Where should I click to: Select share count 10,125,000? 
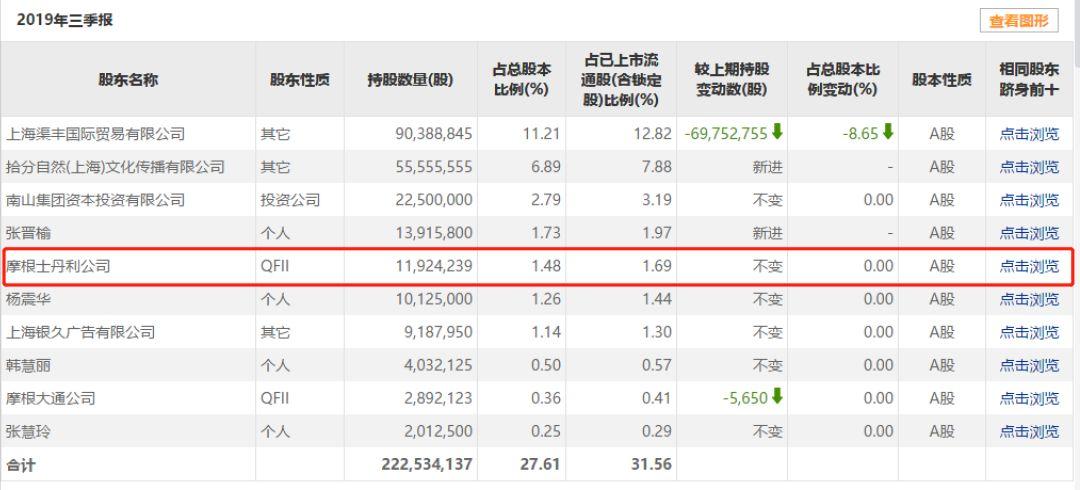pos(434,299)
